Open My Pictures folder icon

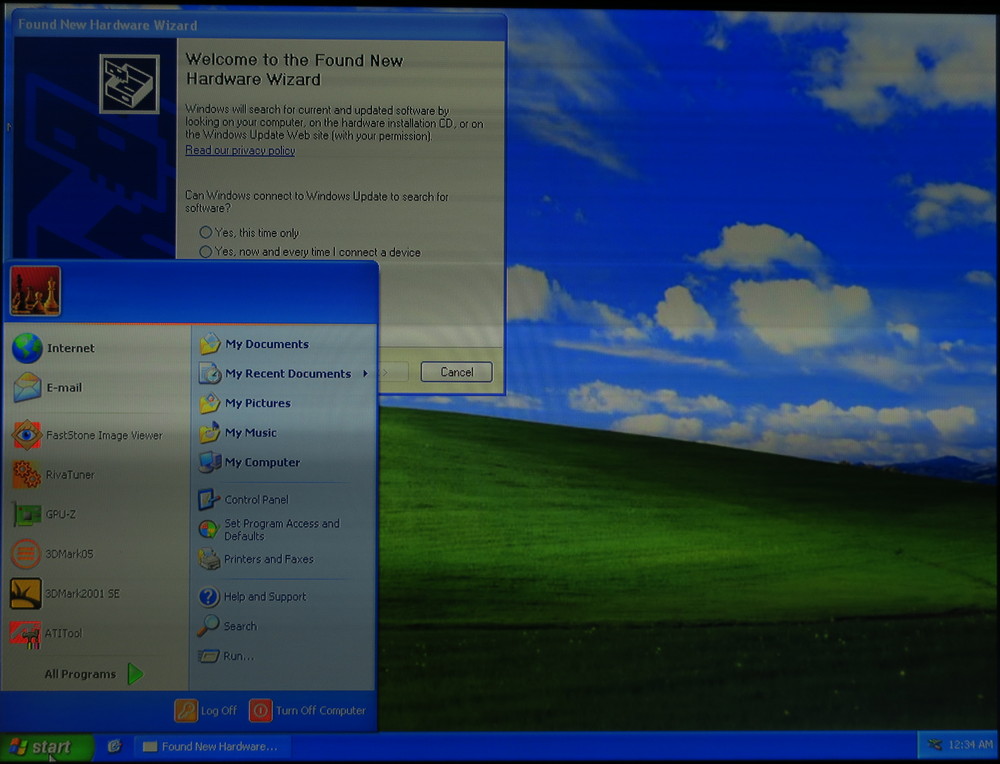click(x=210, y=403)
